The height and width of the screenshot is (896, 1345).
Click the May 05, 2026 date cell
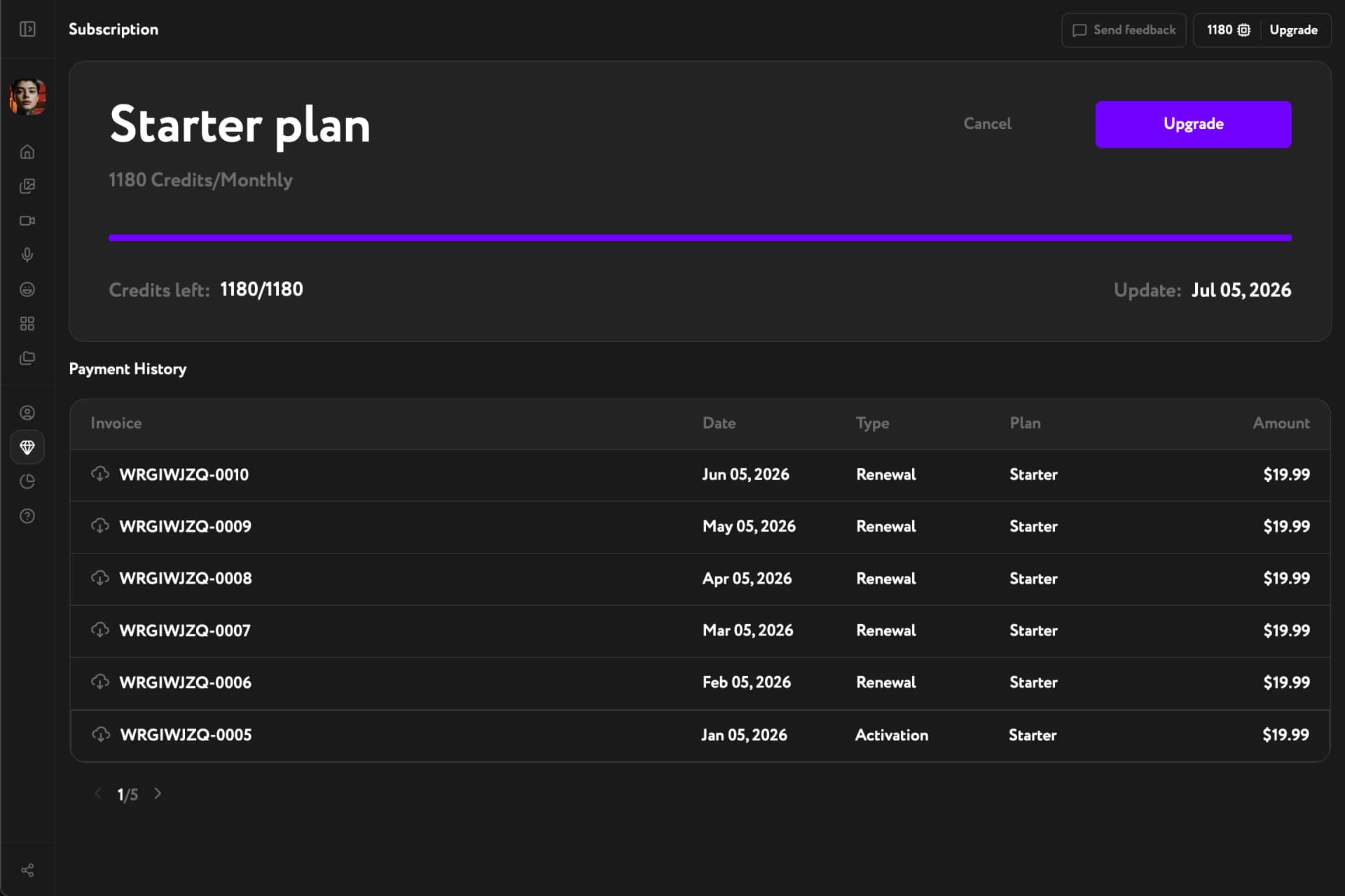tap(749, 526)
